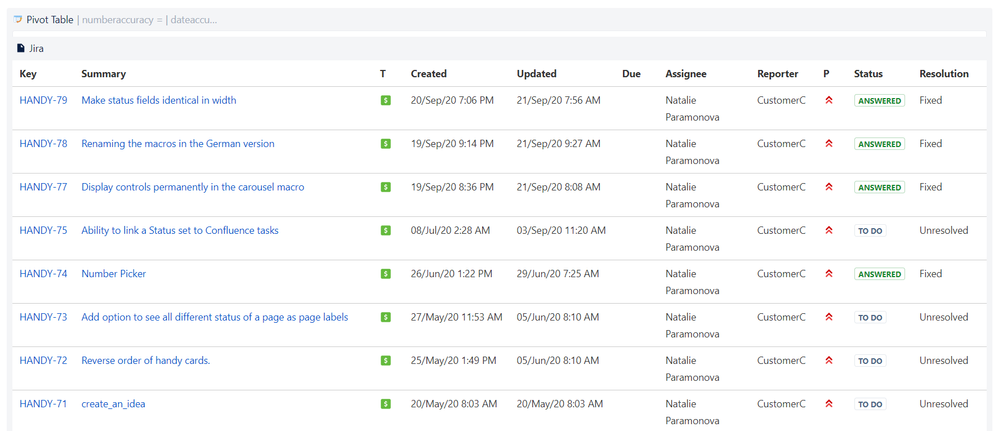This screenshot has width=998, height=431.
Task: Click the issue type icon for HANDY-79
Action: (x=385, y=101)
